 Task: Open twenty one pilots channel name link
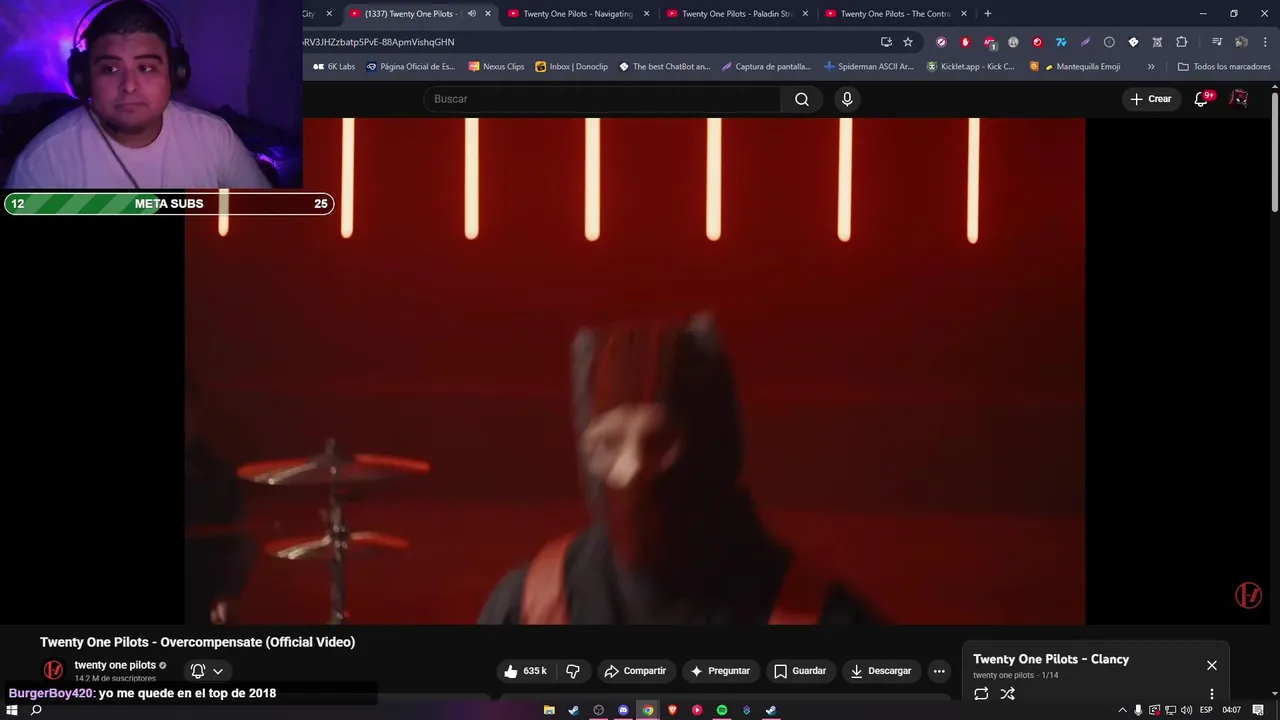pos(115,665)
